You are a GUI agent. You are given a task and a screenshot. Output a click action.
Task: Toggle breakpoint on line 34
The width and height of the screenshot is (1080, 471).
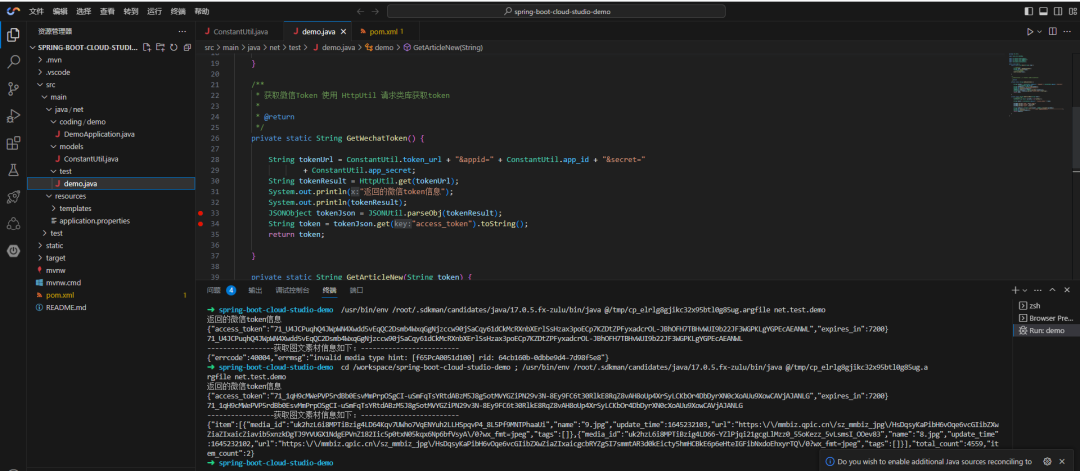click(200, 224)
